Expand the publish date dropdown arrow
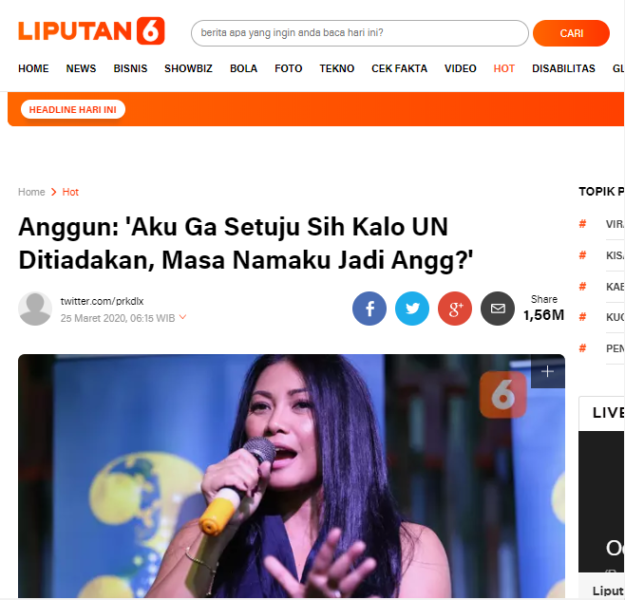Screen dimensions: 625x600 (x=183, y=317)
